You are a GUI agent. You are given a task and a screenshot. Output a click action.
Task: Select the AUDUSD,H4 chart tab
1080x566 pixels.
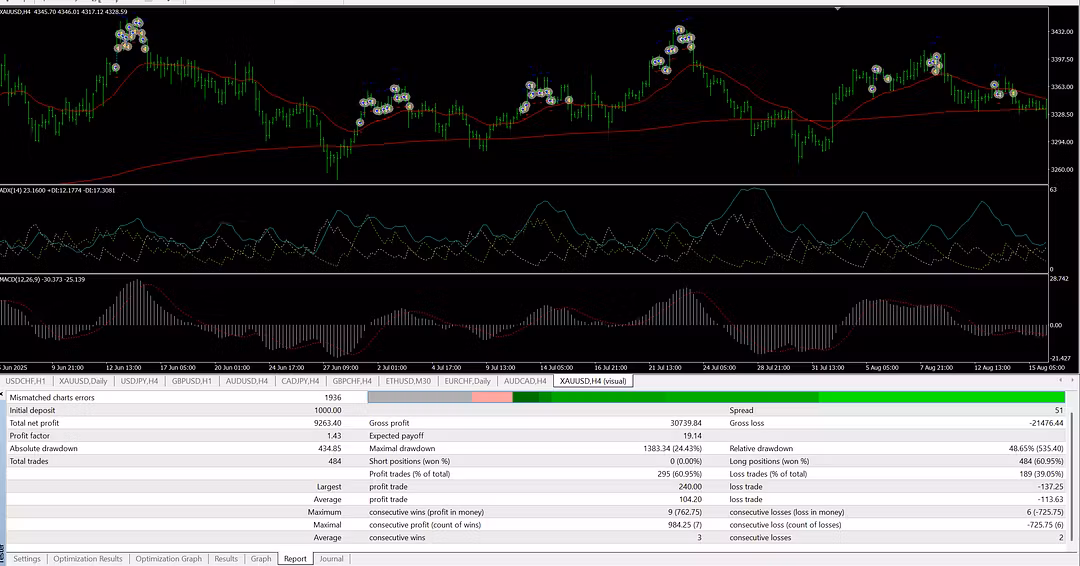click(x=247, y=381)
